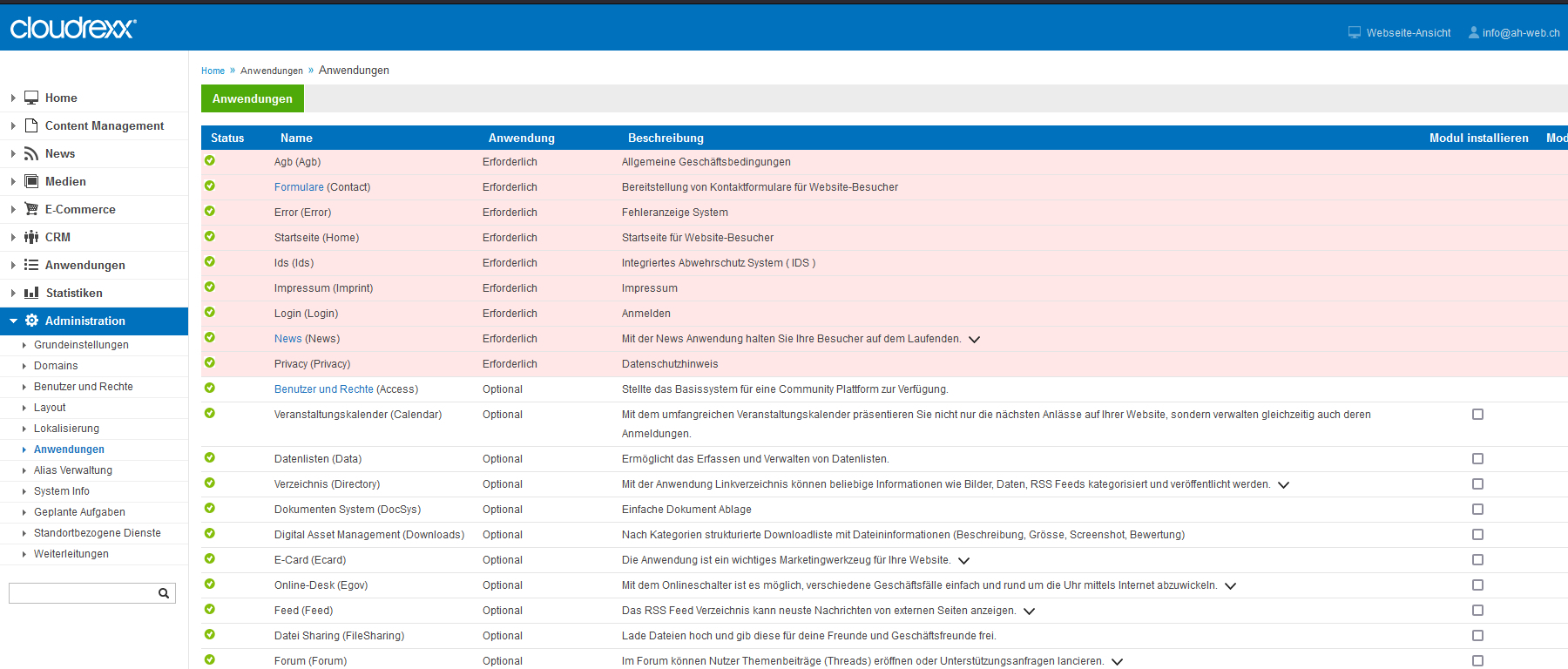The width and height of the screenshot is (1568, 669).
Task: Check install box for Verzeichnis (Directory)
Action: pyautogui.click(x=1477, y=484)
